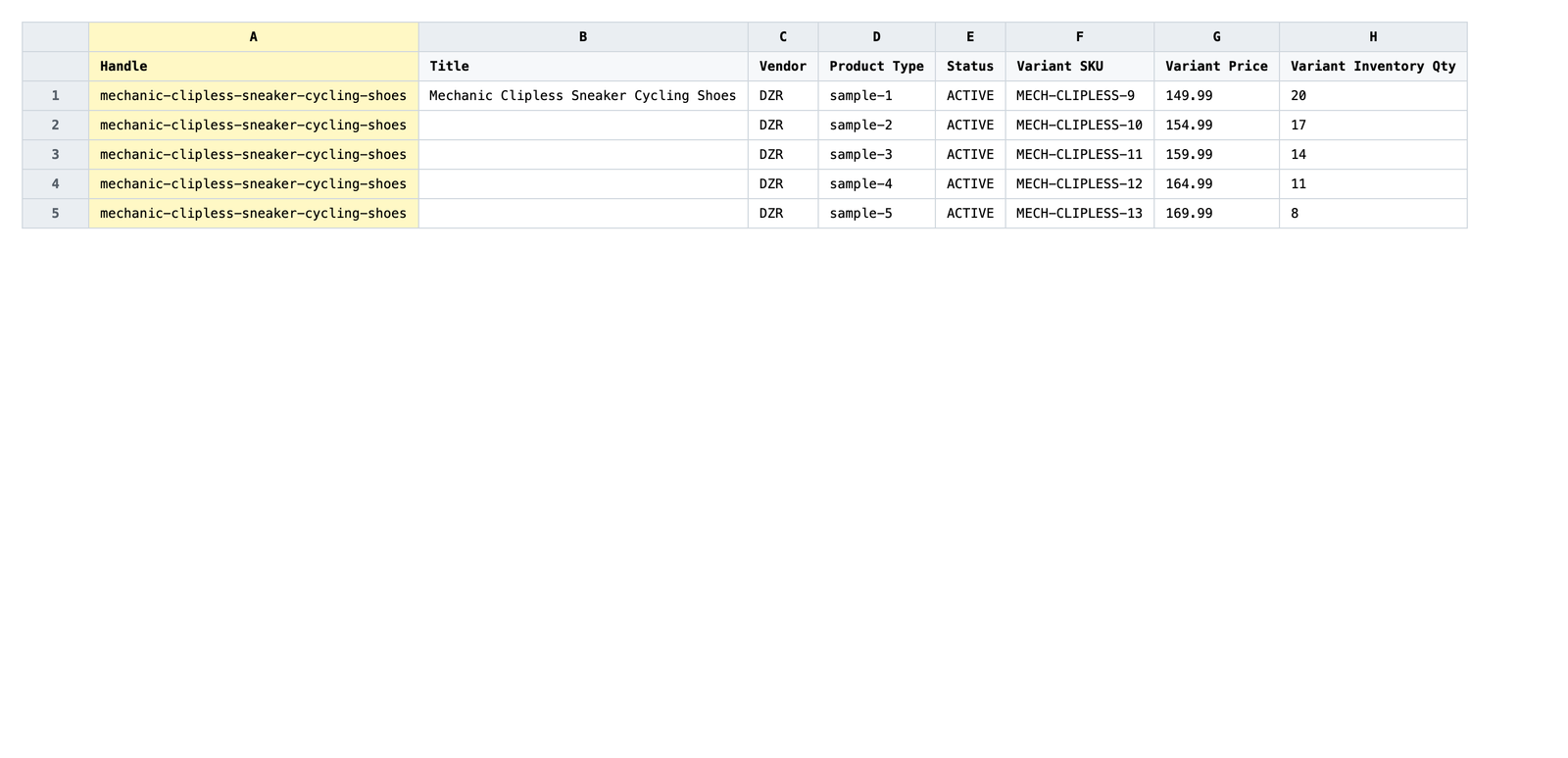Click the "Status" field name cell
This screenshot has height=758, width=1568.
click(970, 67)
